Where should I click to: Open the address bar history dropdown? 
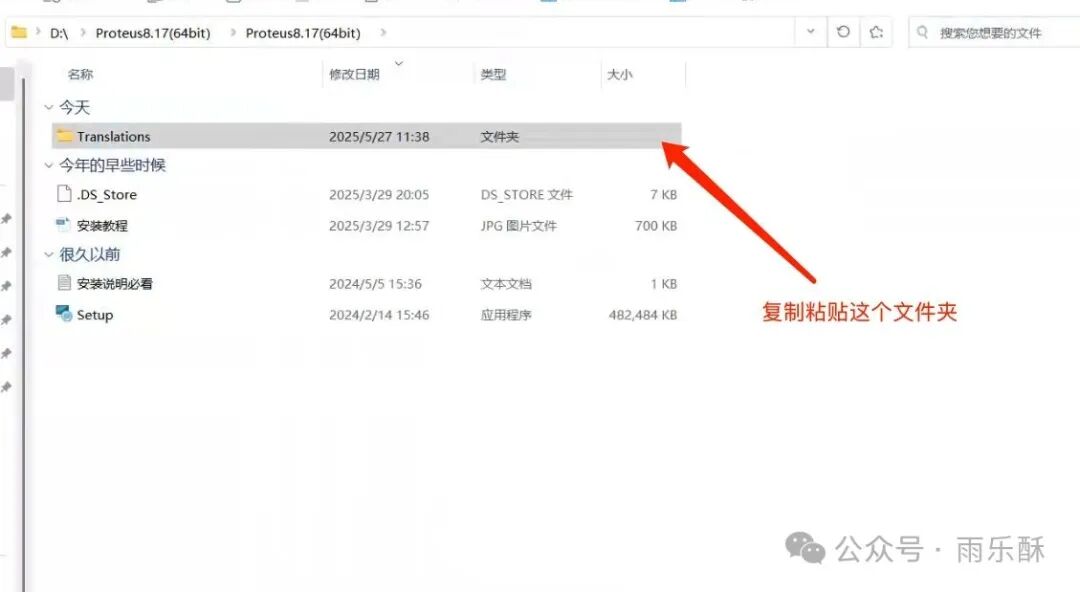point(809,32)
